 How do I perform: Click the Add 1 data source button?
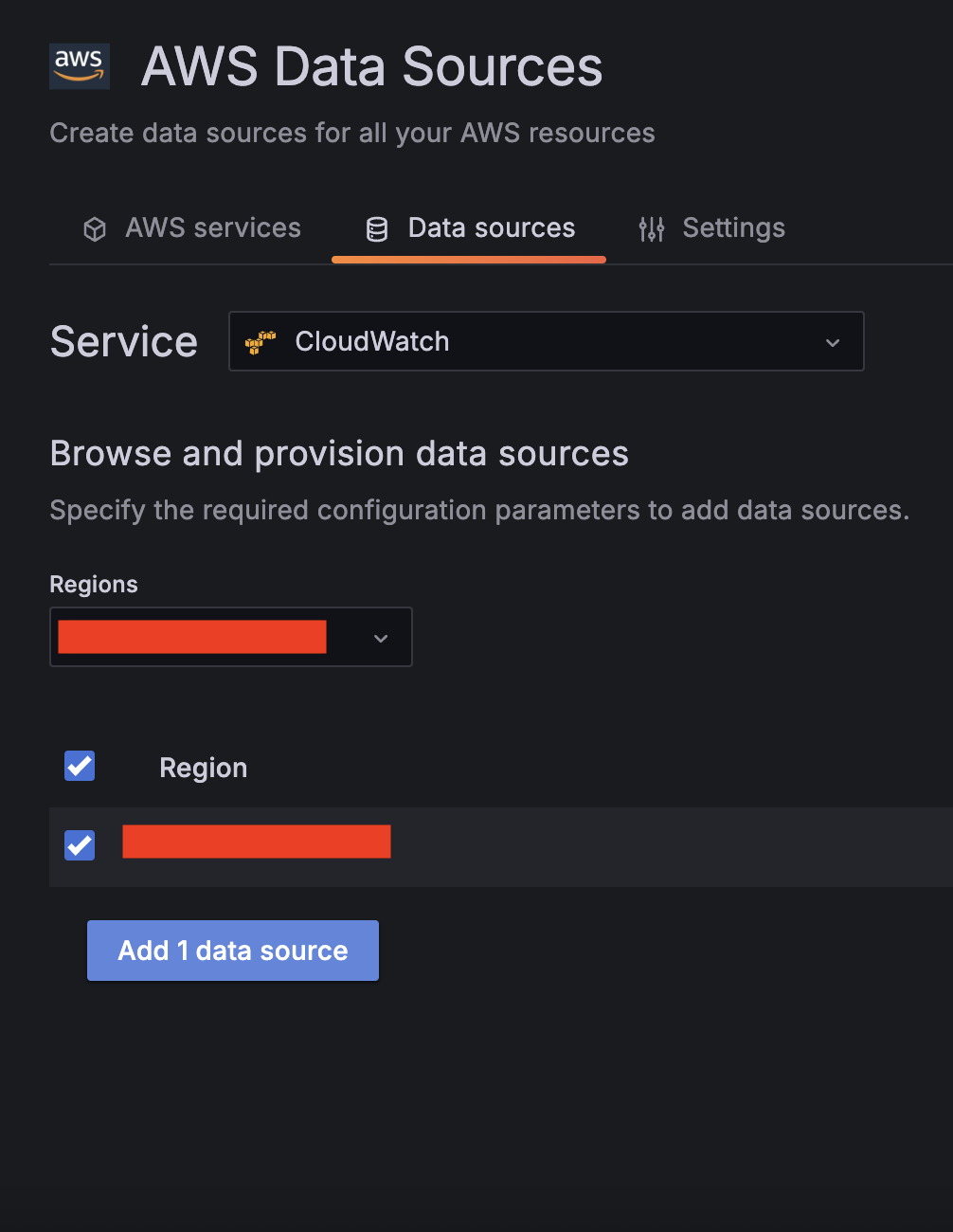pos(233,951)
